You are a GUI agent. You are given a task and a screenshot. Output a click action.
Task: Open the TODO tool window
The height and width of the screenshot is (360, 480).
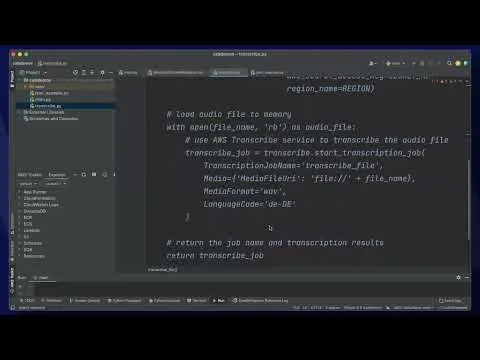pyautogui.click(x=27, y=300)
